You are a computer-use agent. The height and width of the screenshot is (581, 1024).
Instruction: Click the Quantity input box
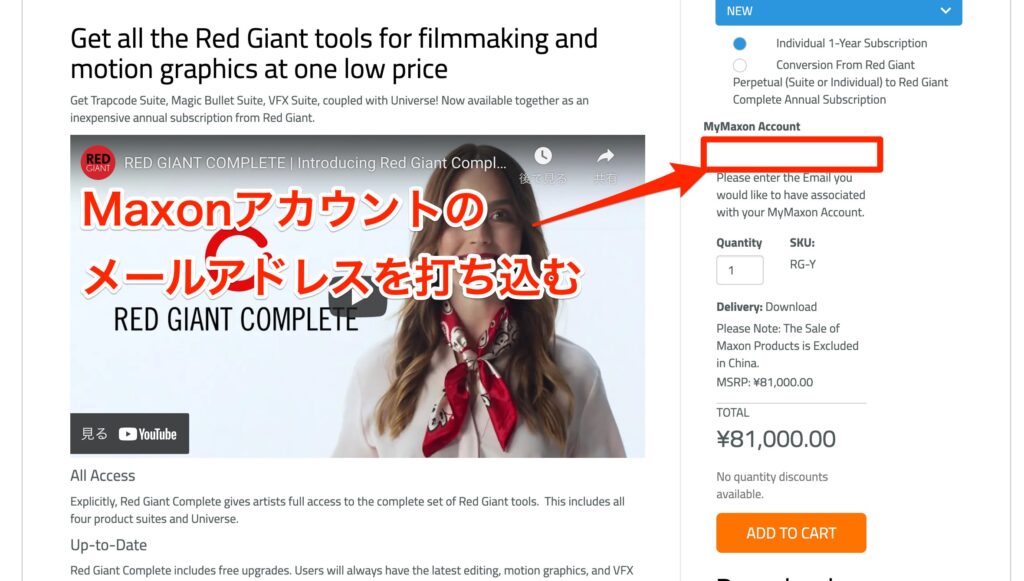tap(740, 270)
